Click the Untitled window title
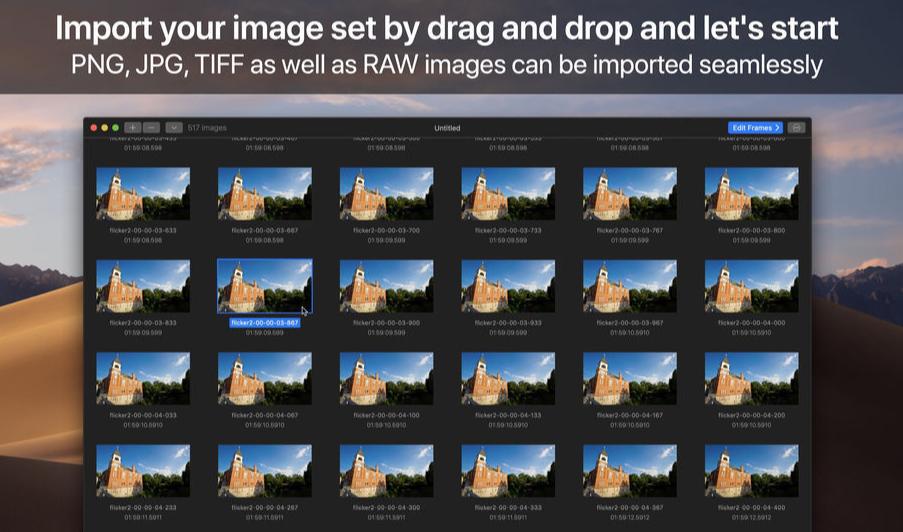The height and width of the screenshot is (532, 903). pyautogui.click(x=447, y=128)
